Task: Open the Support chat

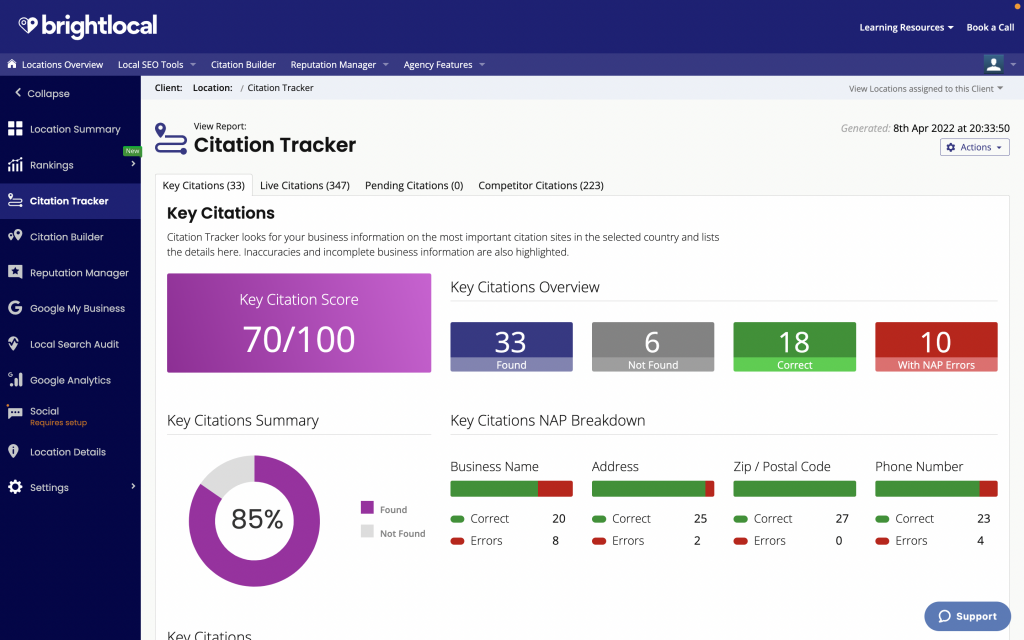Action: click(966, 616)
